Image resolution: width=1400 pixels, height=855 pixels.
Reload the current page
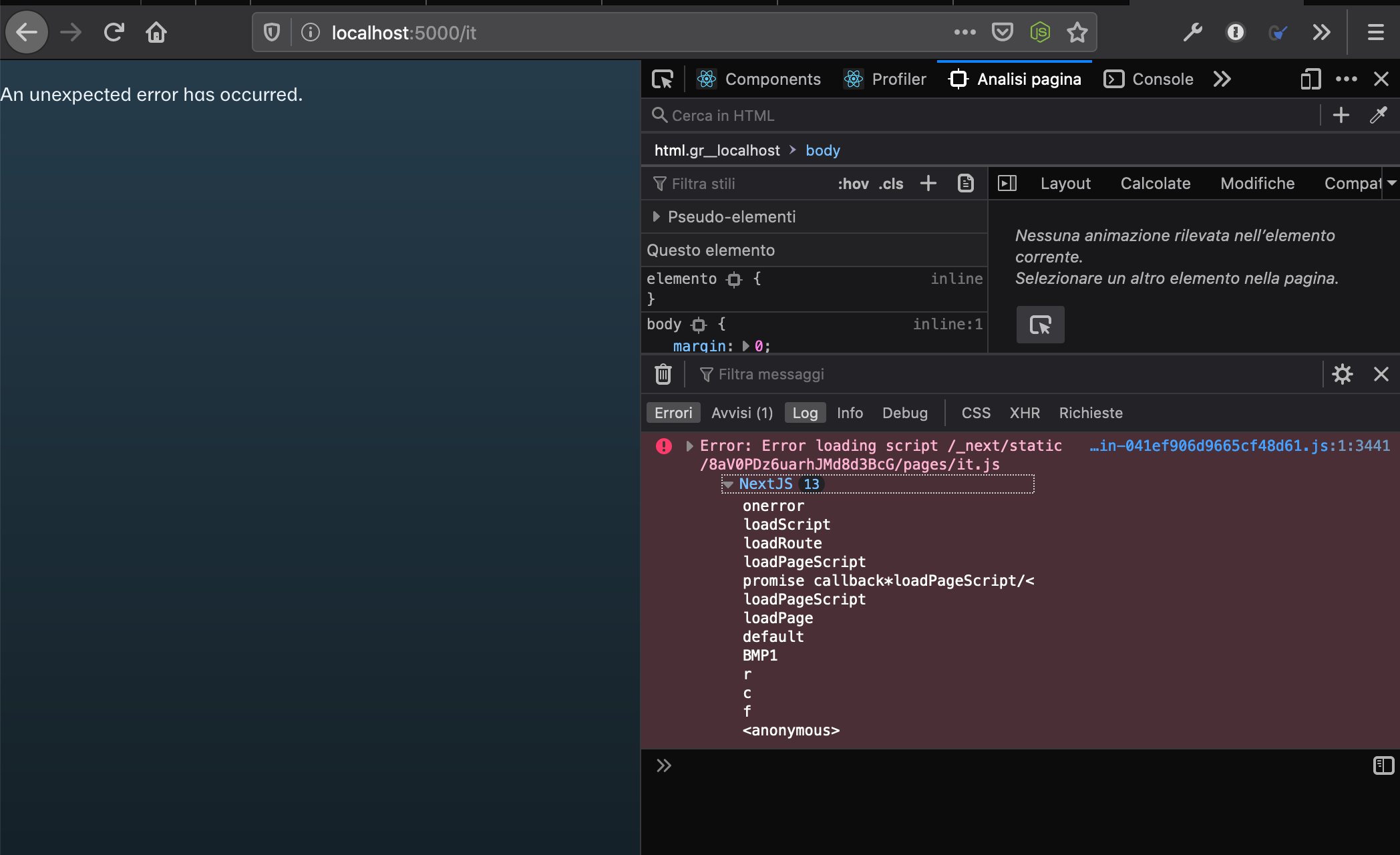click(x=114, y=32)
